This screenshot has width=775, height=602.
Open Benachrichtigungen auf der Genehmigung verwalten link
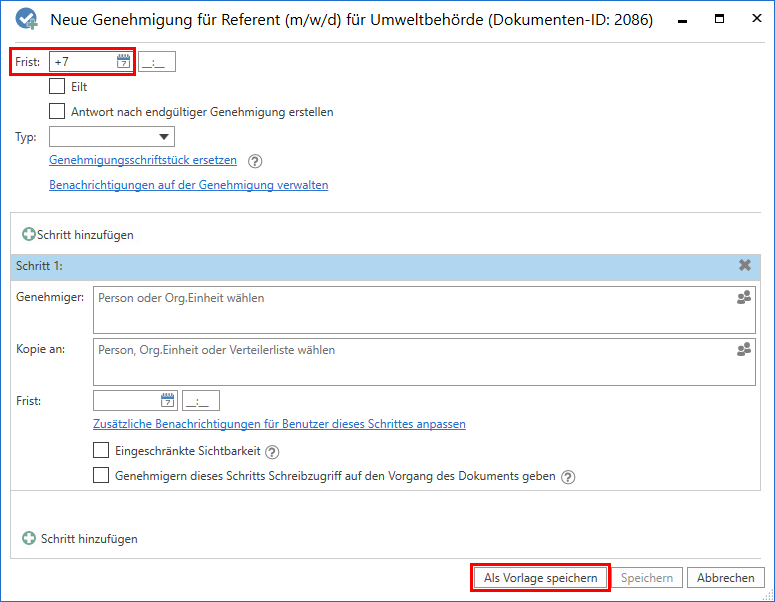tap(188, 185)
